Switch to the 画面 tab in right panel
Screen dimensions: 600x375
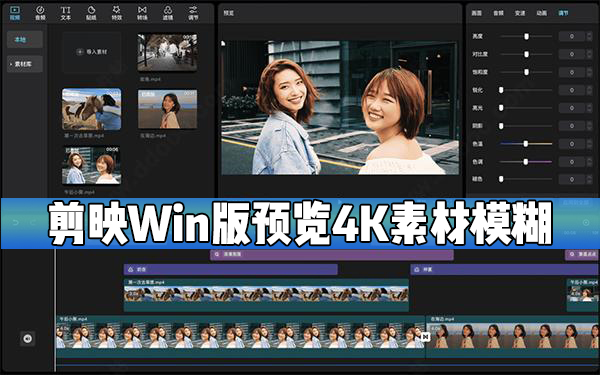click(x=476, y=13)
